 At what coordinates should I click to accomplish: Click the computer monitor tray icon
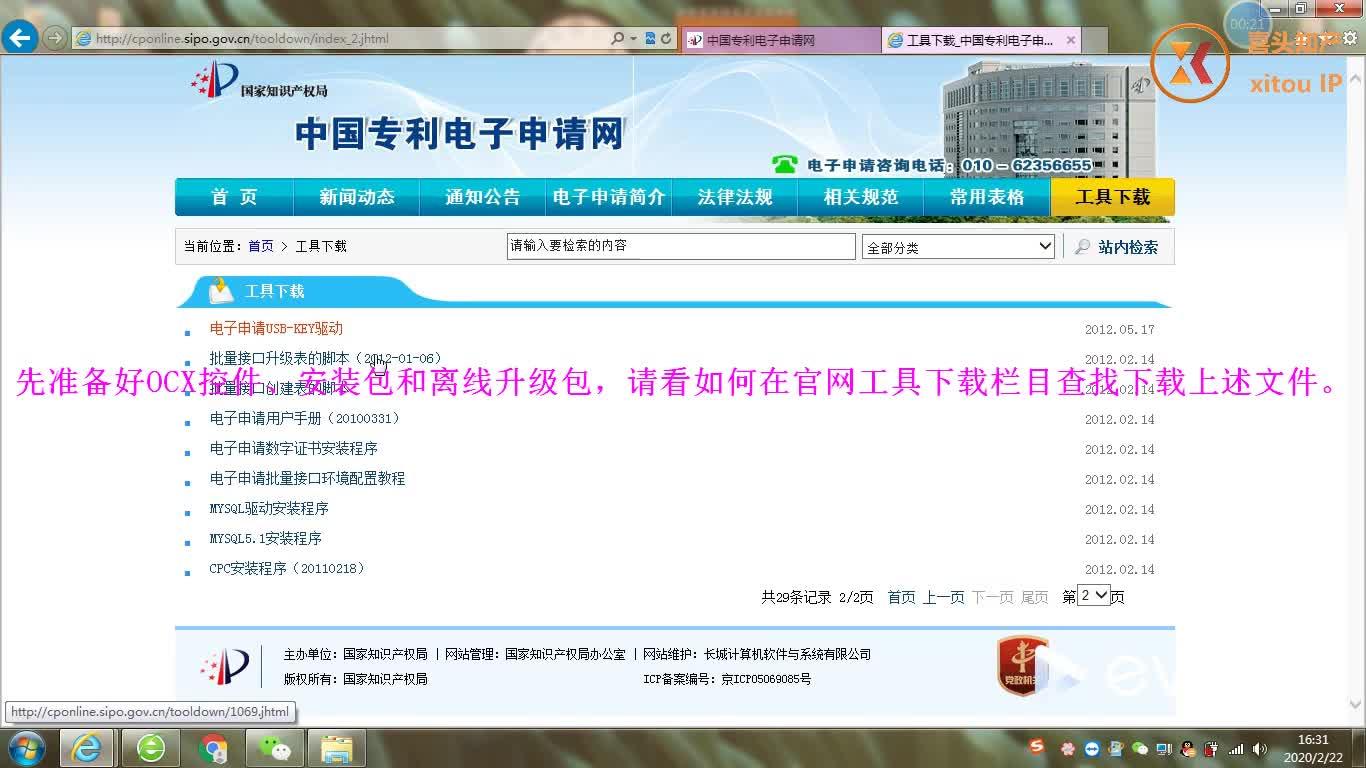coord(1164,749)
